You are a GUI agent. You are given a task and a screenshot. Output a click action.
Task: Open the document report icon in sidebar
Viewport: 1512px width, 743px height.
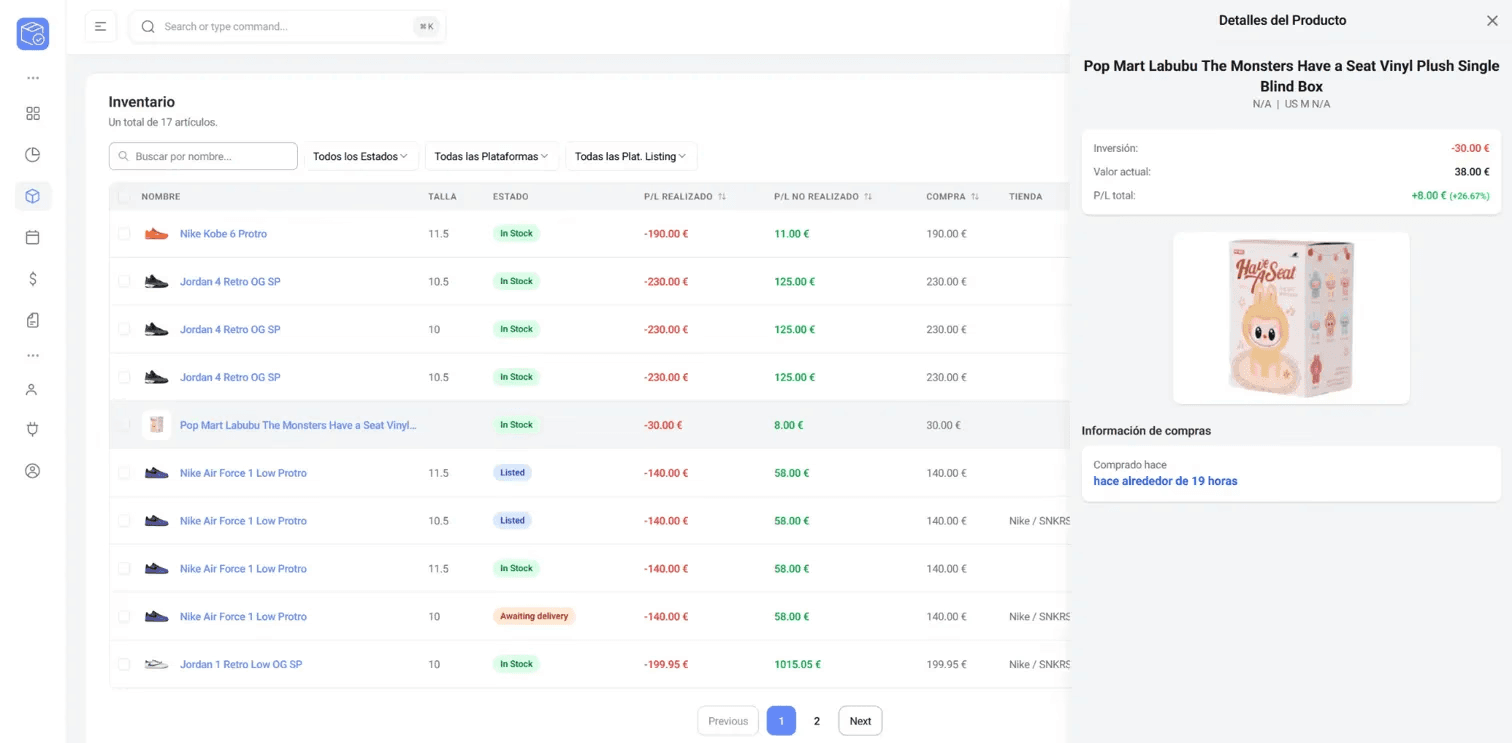[33, 320]
